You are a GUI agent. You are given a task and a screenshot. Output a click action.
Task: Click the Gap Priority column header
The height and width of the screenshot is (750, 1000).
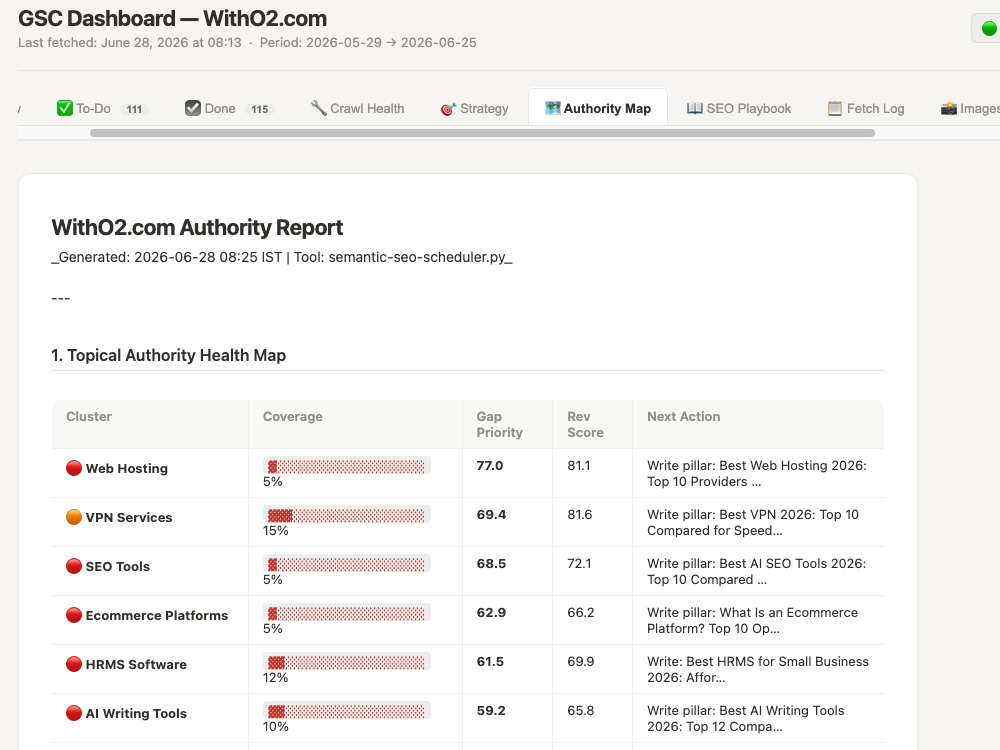click(x=499, y=424)
